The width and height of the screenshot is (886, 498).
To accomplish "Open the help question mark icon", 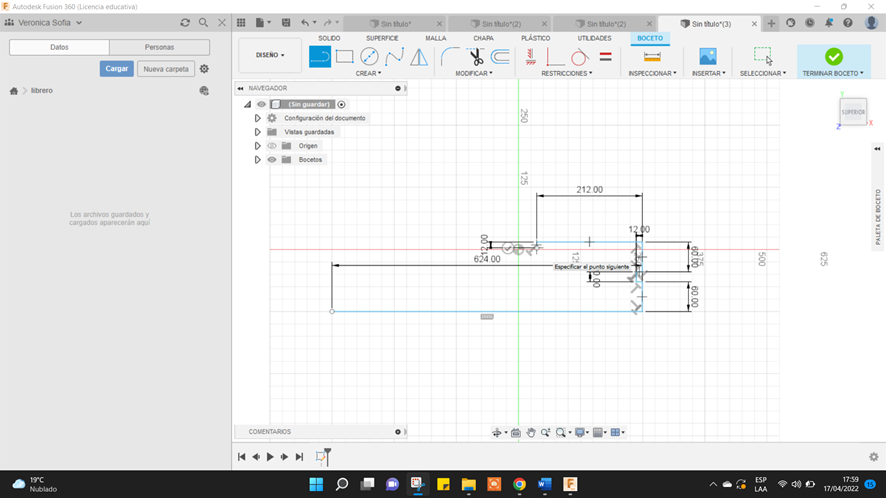I will click(848, 23).
